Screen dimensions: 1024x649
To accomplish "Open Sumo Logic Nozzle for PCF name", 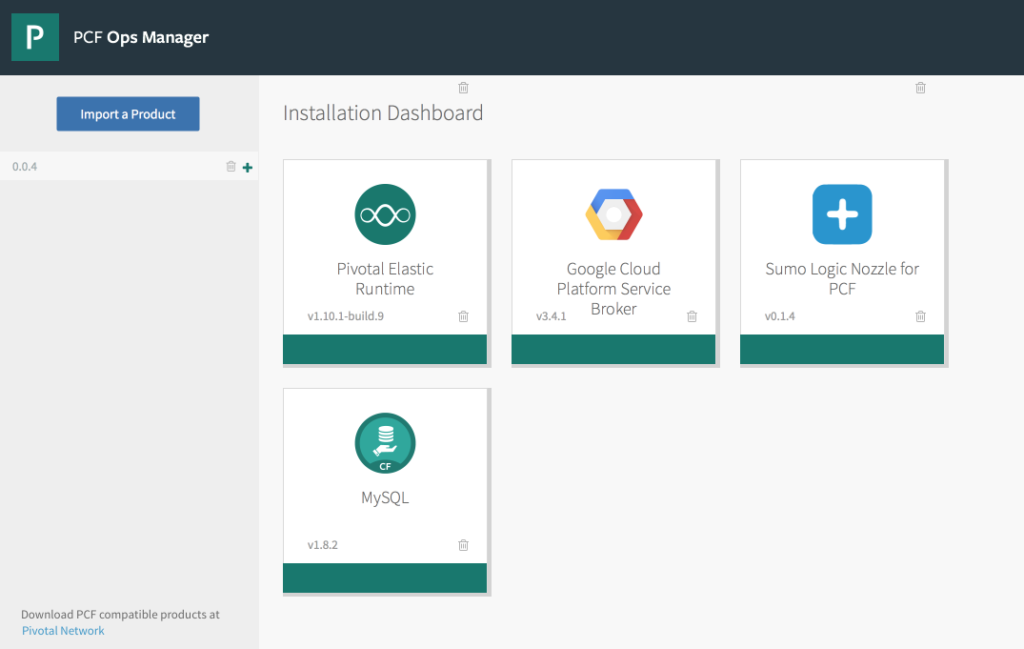I will coord(842,279).
